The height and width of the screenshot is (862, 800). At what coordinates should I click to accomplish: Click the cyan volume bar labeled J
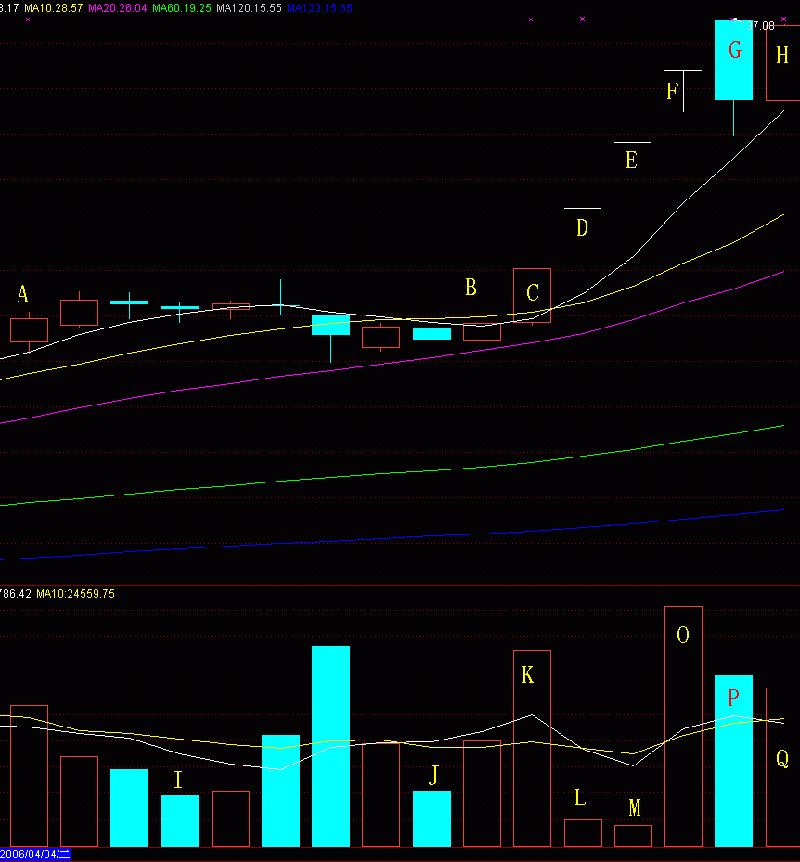pyautogui.click(x=432, y=818)
